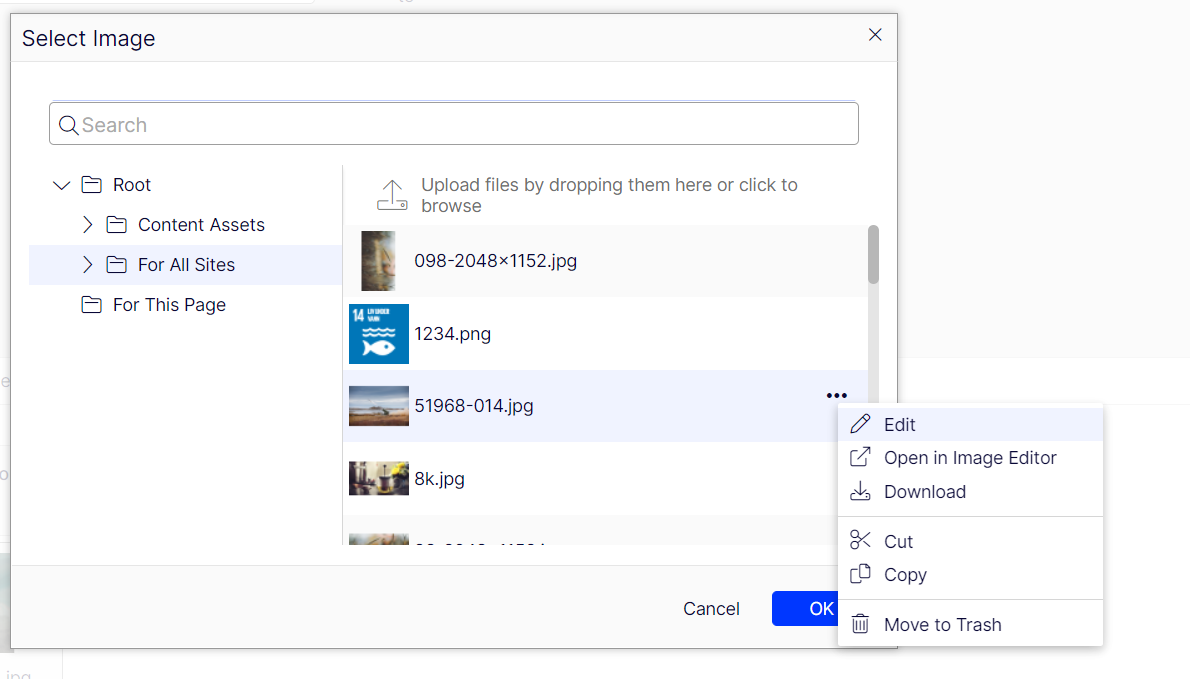
Task: Click the trash can icon
Action: [x=860, y=624]
